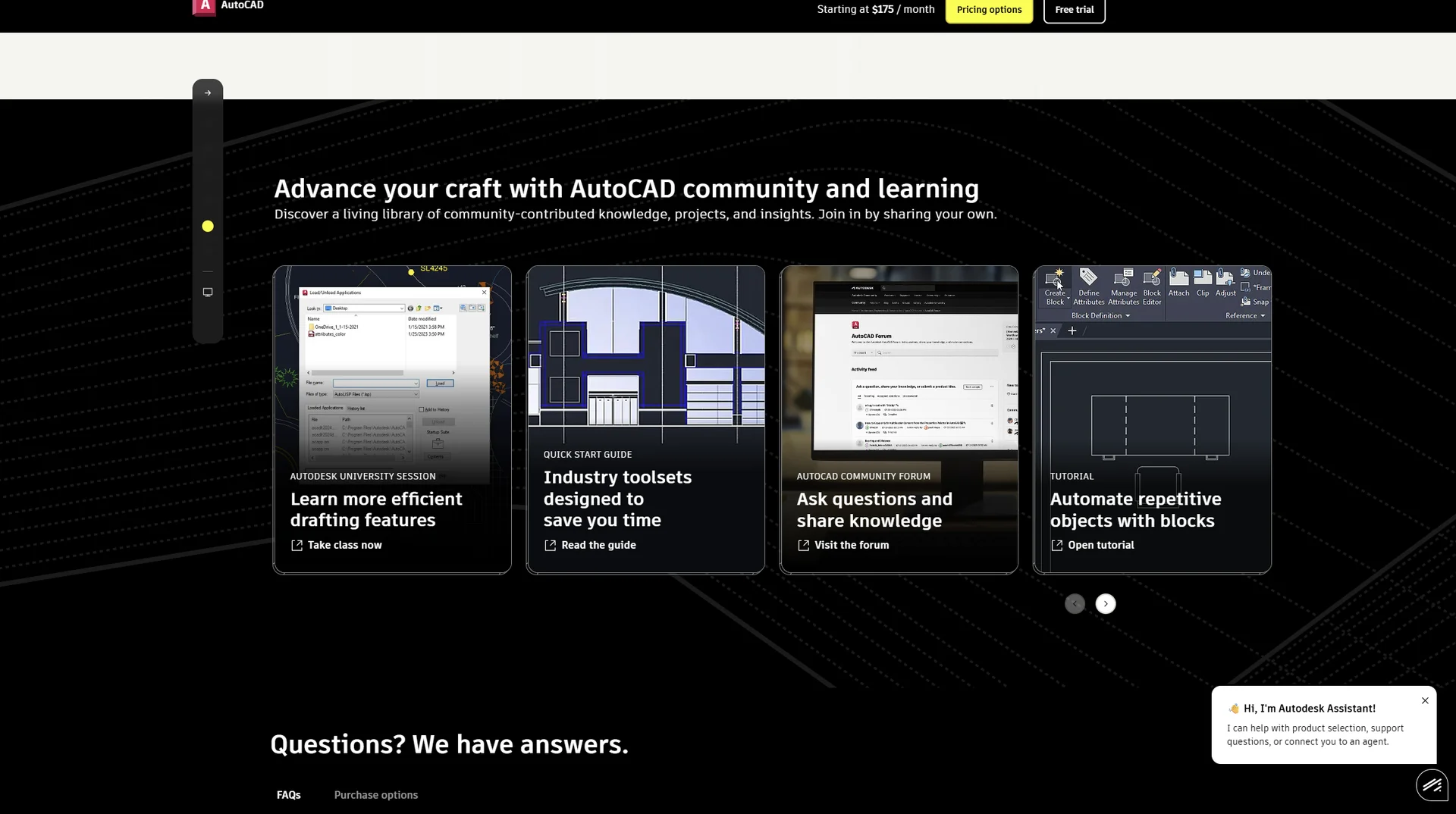Click the "QUICK START GUIDE" label

(x=588, y=455)
